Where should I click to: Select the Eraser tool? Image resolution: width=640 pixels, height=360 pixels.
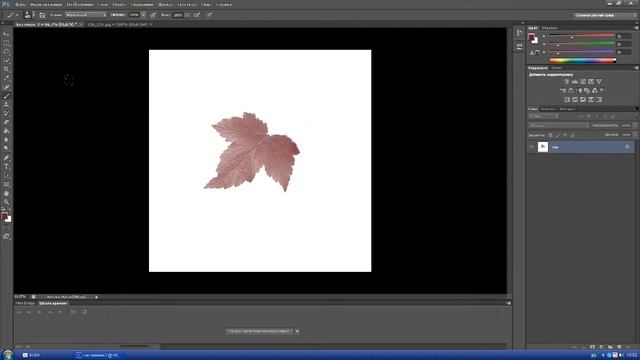(6, 122)
